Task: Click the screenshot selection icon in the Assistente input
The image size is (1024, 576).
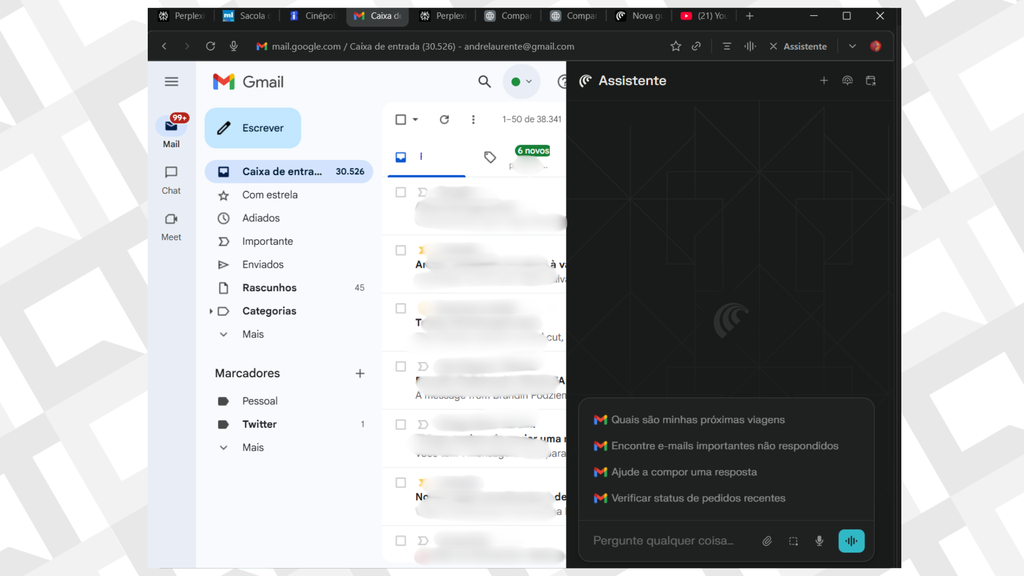Action: pos(793,541)
